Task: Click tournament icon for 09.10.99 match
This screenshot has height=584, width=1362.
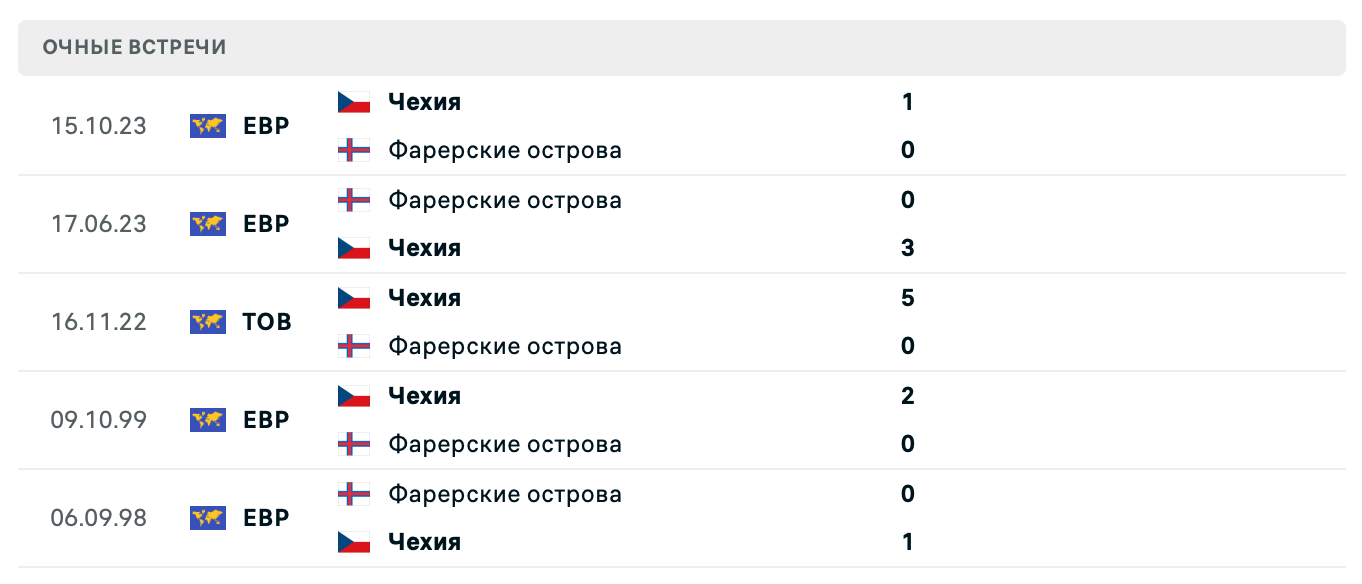Action: pos(208,420)
